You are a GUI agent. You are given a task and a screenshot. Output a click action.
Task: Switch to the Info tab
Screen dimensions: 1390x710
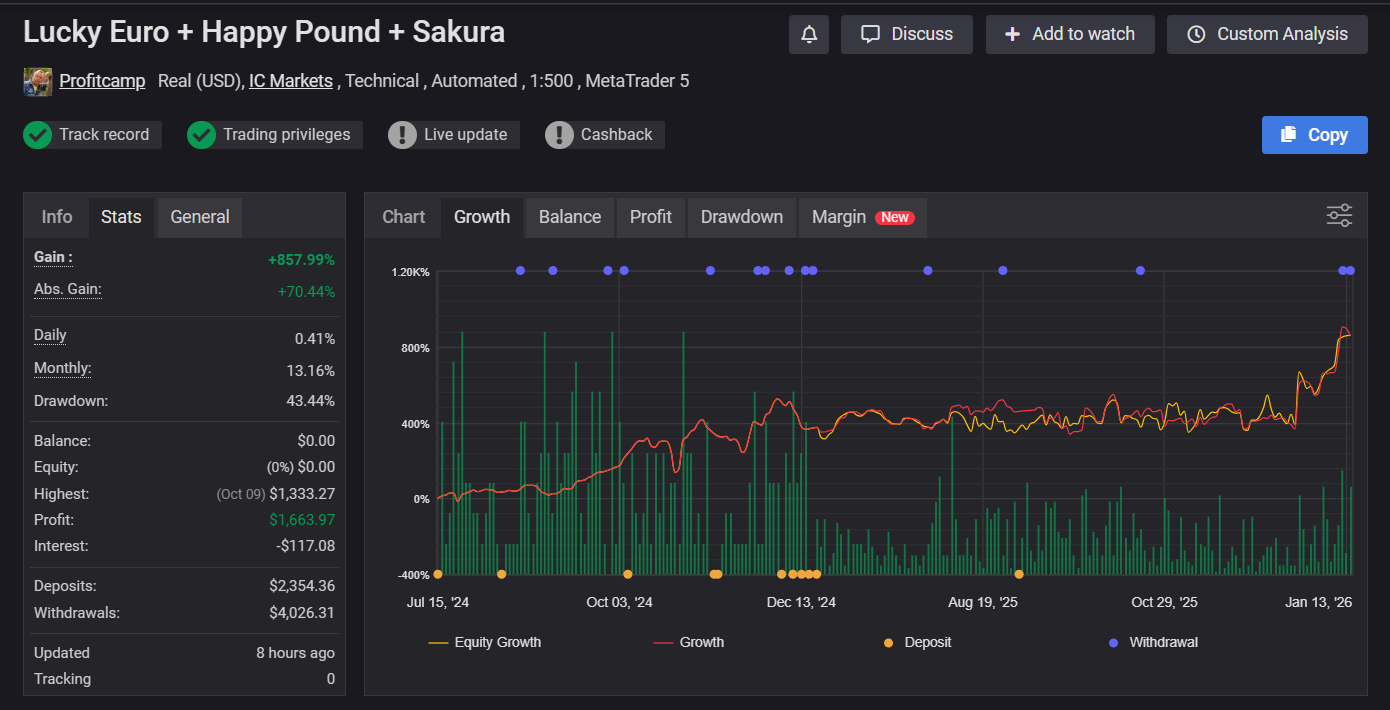click(x=57, y=217)
